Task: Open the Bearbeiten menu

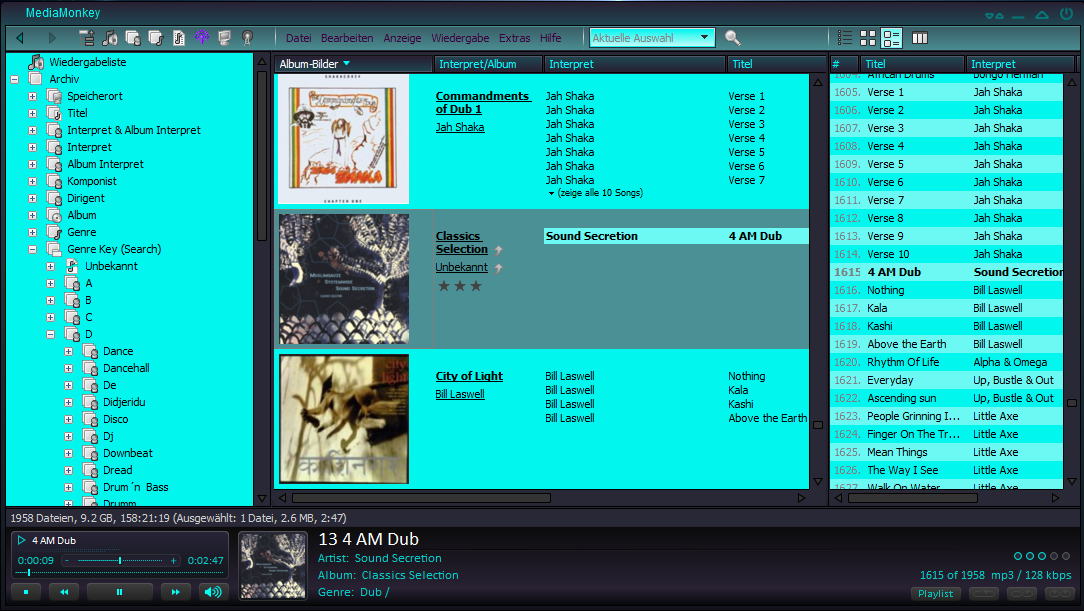Action: click(x=347, y=38)
